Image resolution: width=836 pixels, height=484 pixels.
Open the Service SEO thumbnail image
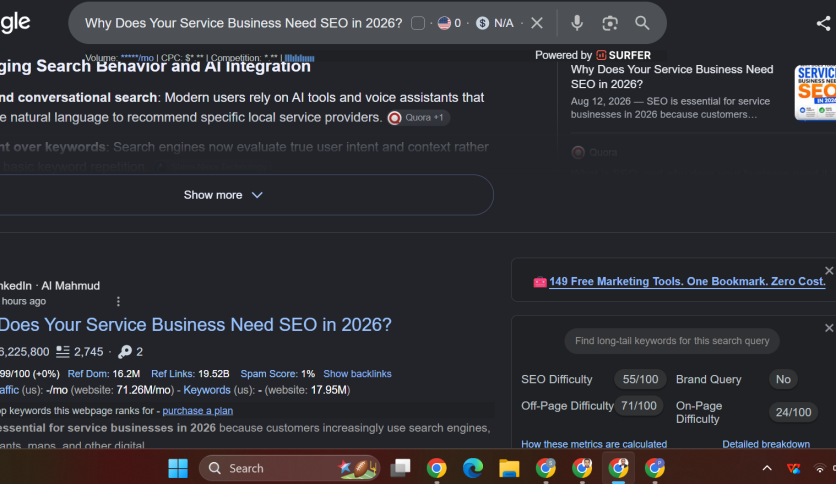(x=815, y=93)
